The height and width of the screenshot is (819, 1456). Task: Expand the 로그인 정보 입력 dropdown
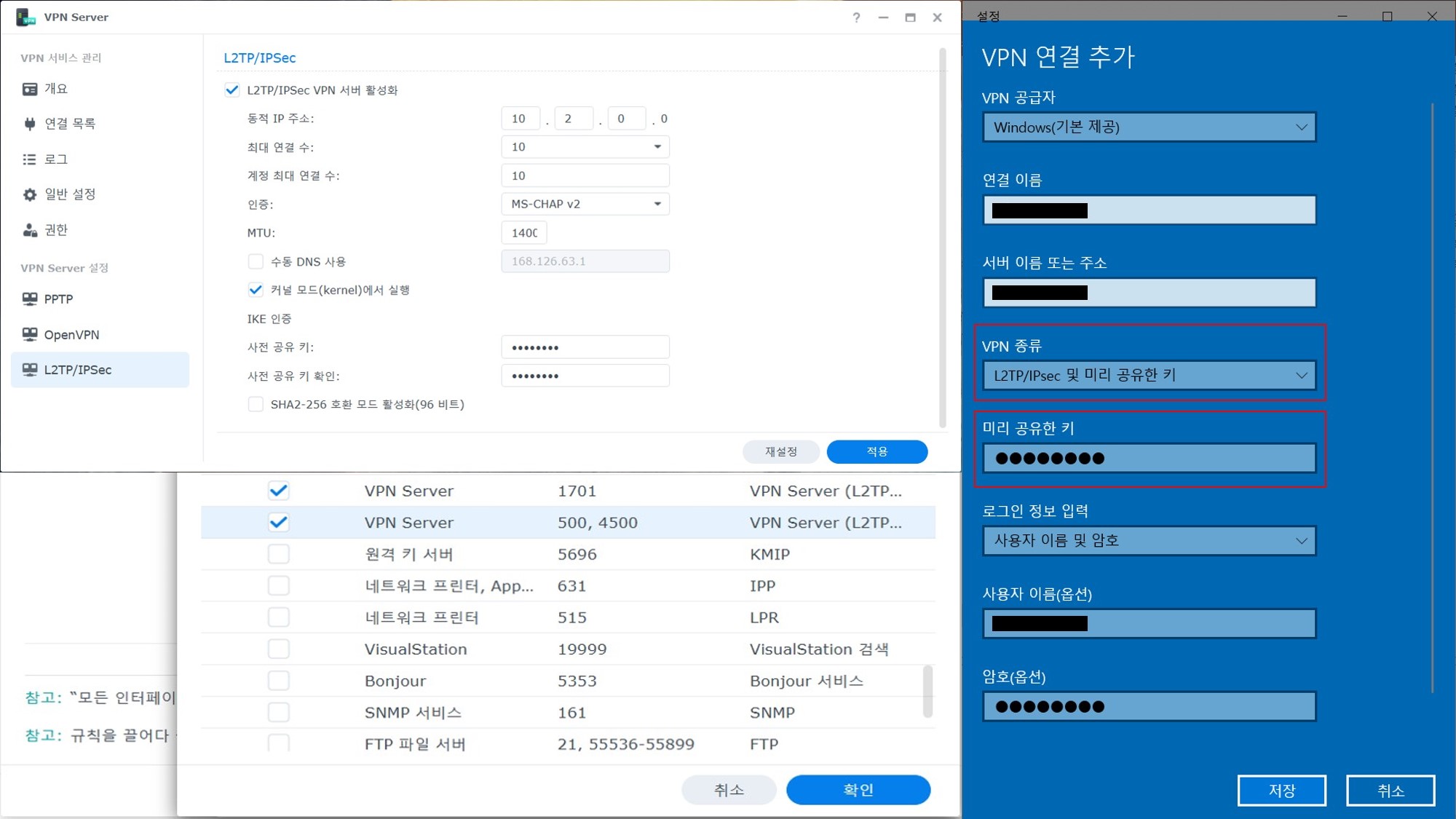[1149, 541]
